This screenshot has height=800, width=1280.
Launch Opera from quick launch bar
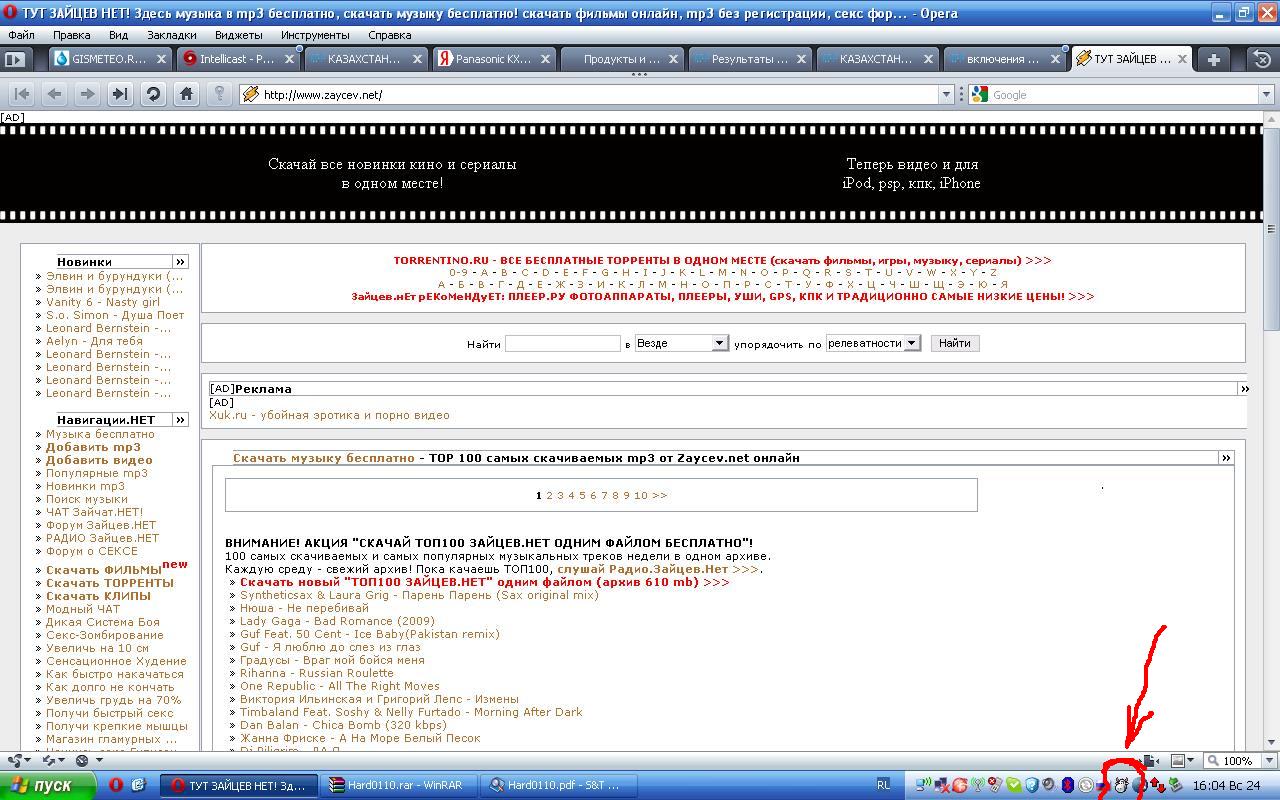pos(116,785)
